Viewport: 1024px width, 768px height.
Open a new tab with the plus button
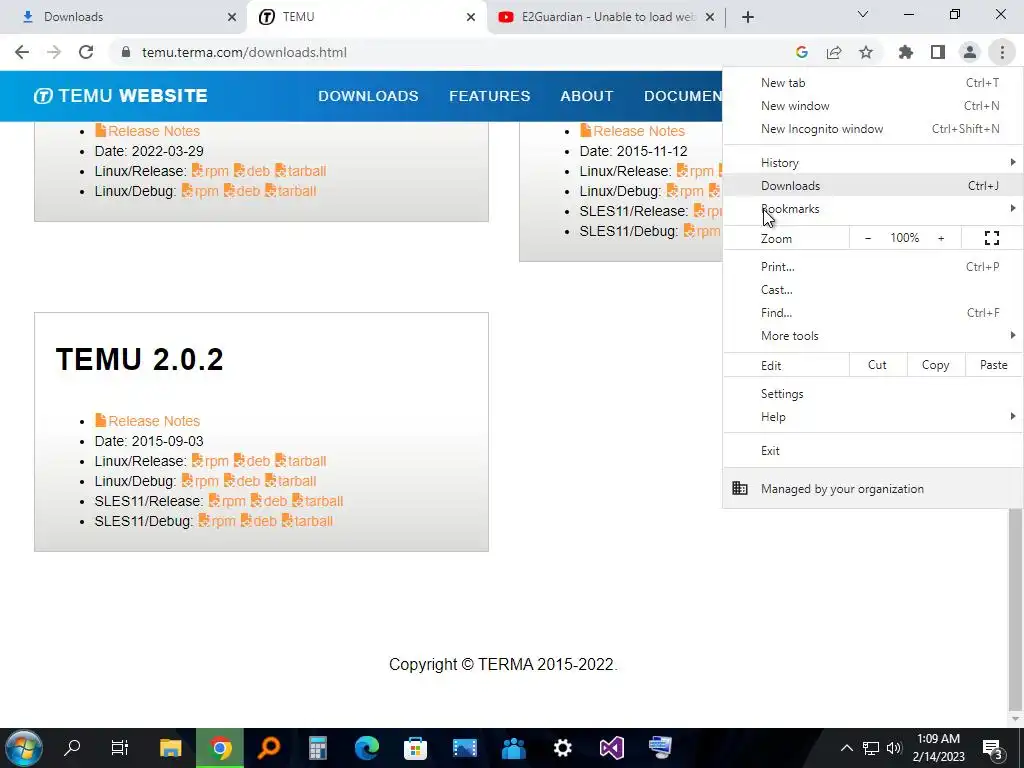[x=748, y=17]
